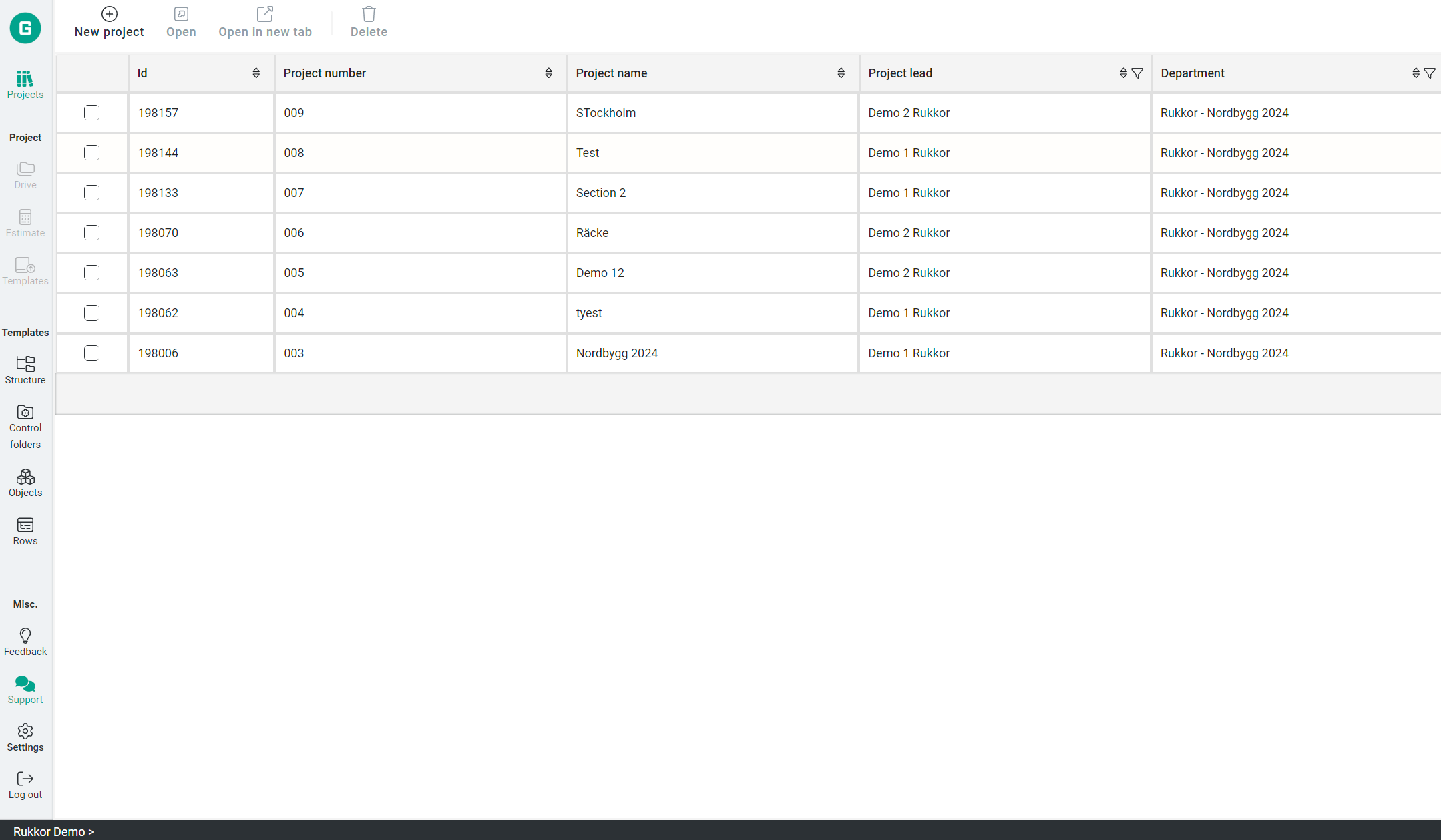
Task: Click project name Section 2
Action: pos(601,193)
